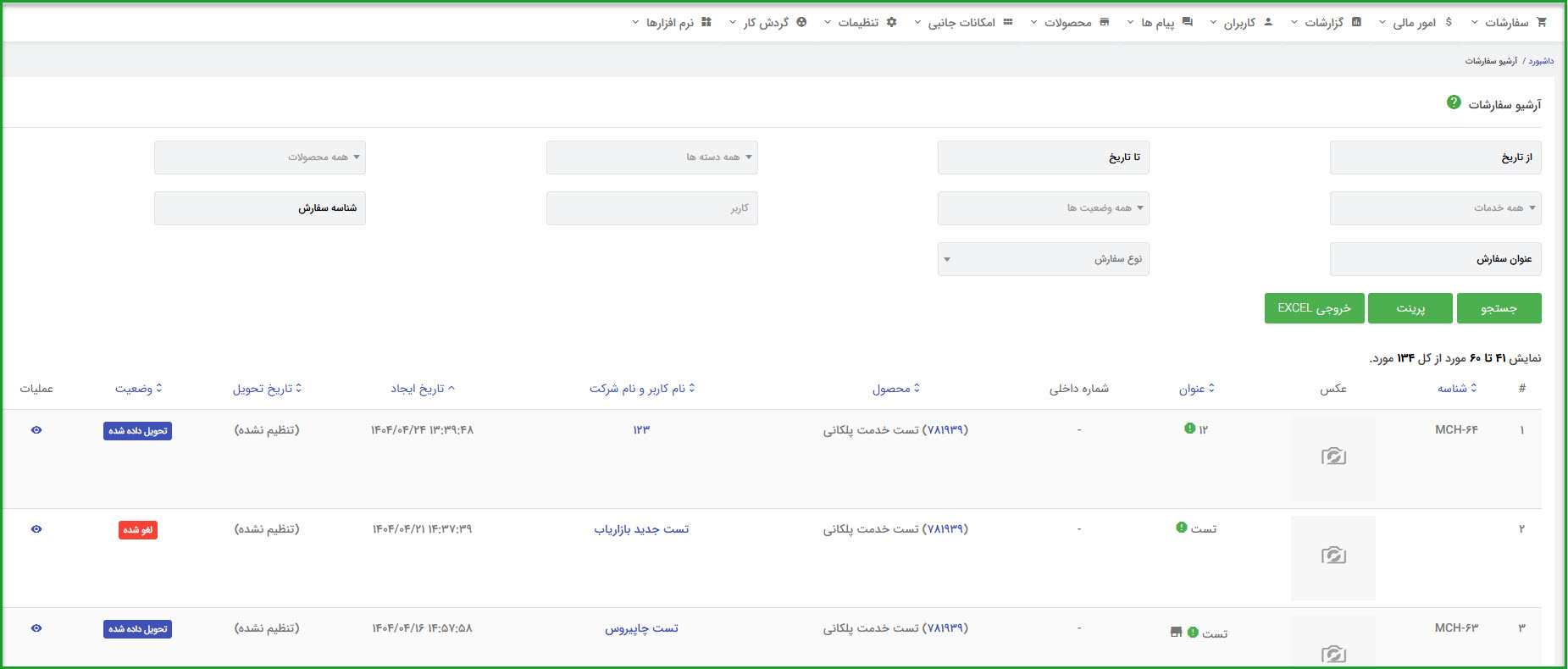This screenshot has width=1568, height=669.
Task: Click the شناسه سفارش input field
Action: pos(260,208)
